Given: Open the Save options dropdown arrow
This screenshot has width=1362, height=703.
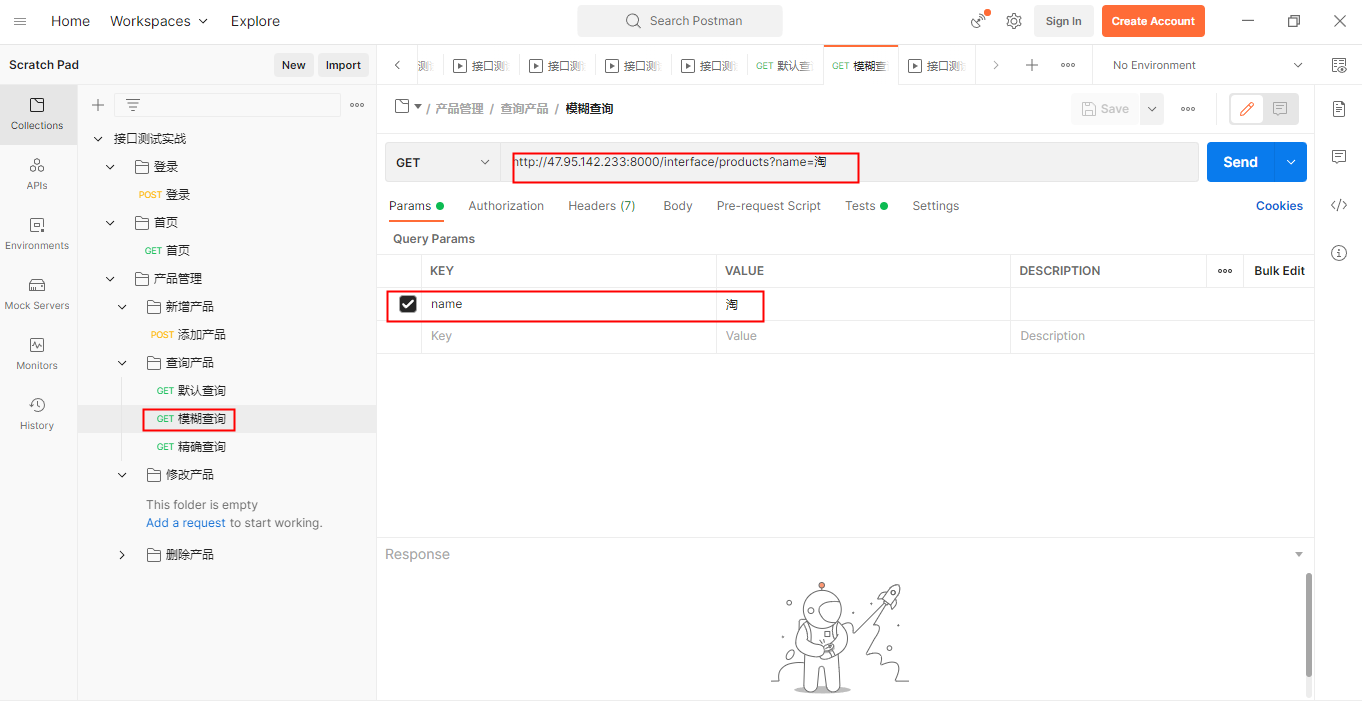Looking at the screenshot, I should pos(1152,109).
